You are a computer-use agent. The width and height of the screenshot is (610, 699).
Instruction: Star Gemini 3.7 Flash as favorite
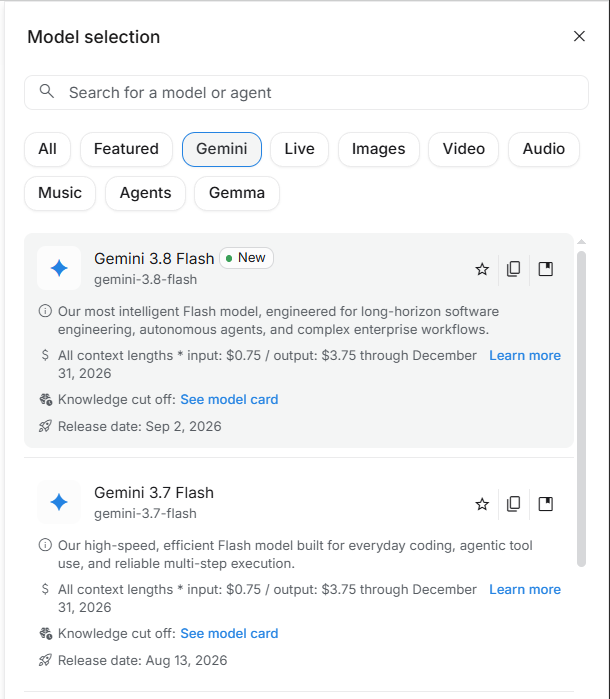[x=482, y=504]
